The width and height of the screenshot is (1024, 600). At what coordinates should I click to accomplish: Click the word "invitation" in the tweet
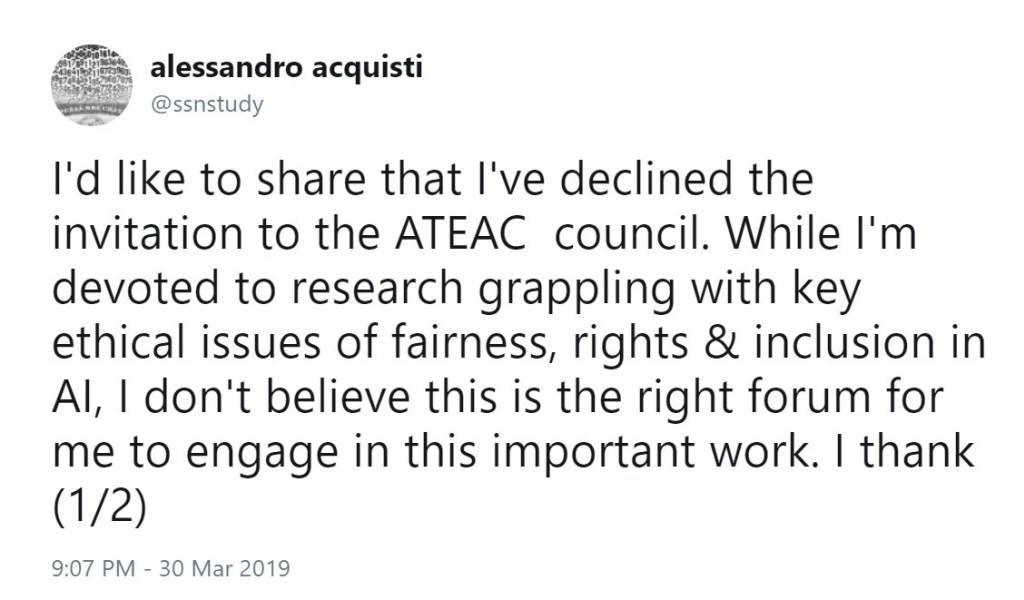tap(147, 234)
